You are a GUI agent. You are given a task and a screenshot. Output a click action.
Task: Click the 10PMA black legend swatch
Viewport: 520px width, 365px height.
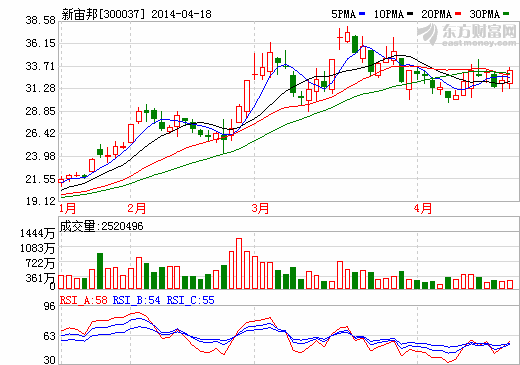[x=410, y=14]
